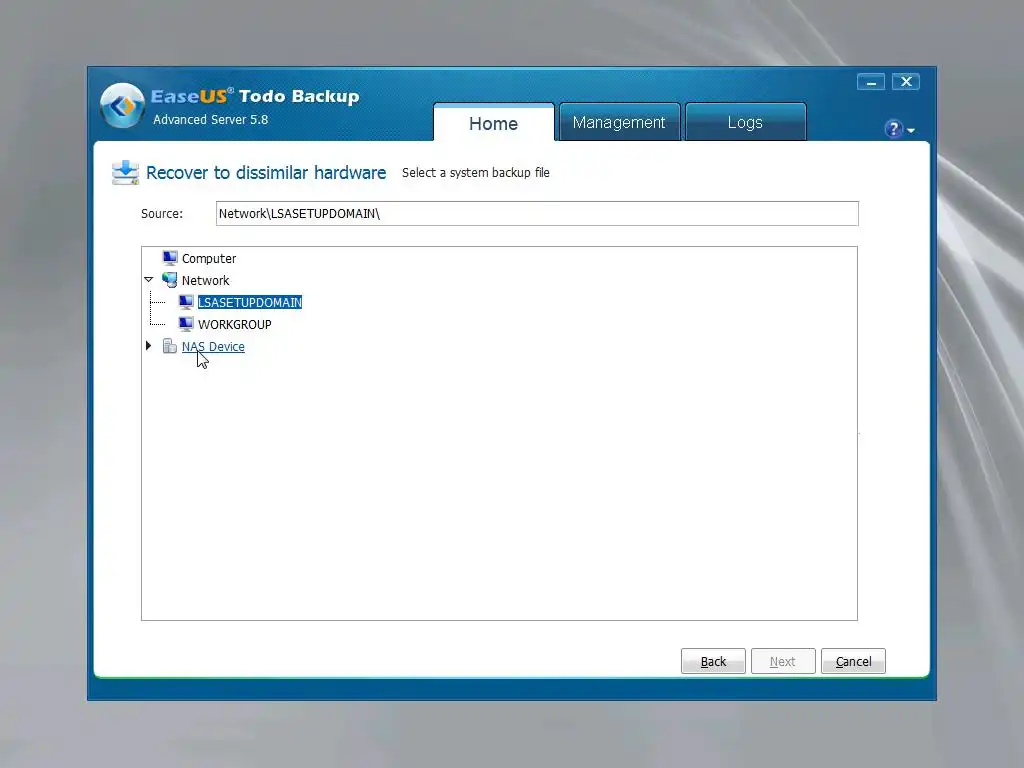Click the Source path input field
The image size is (1024, 768).
537,214
